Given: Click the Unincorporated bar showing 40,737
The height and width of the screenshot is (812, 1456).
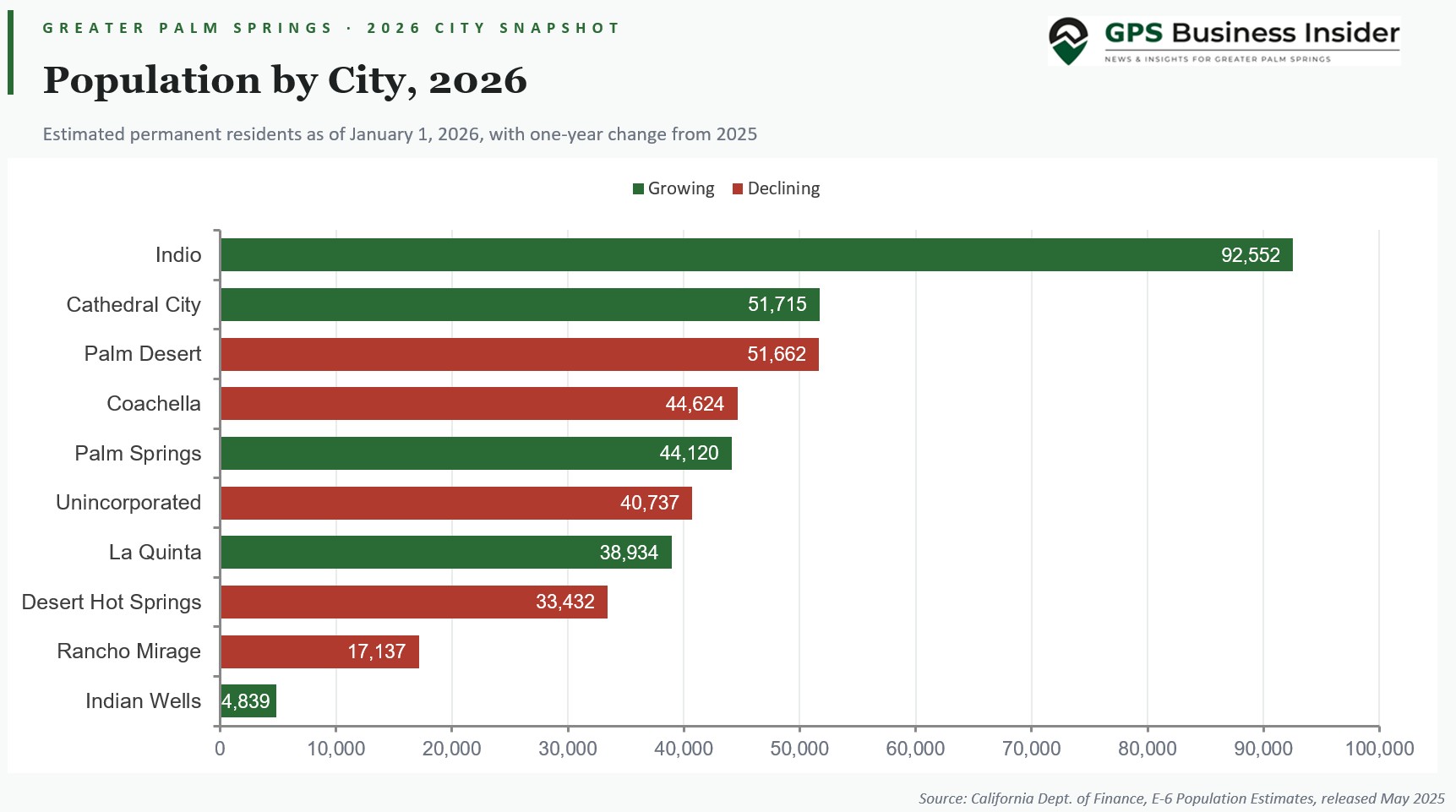Looking at the screenshot, I should (x=456, y=503).
